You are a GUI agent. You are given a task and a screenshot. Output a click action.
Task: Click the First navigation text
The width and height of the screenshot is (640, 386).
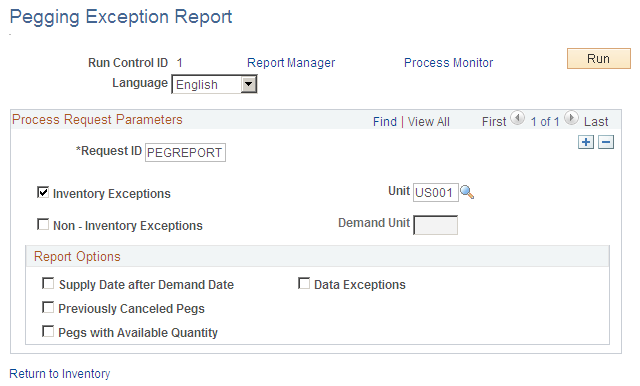494,122
